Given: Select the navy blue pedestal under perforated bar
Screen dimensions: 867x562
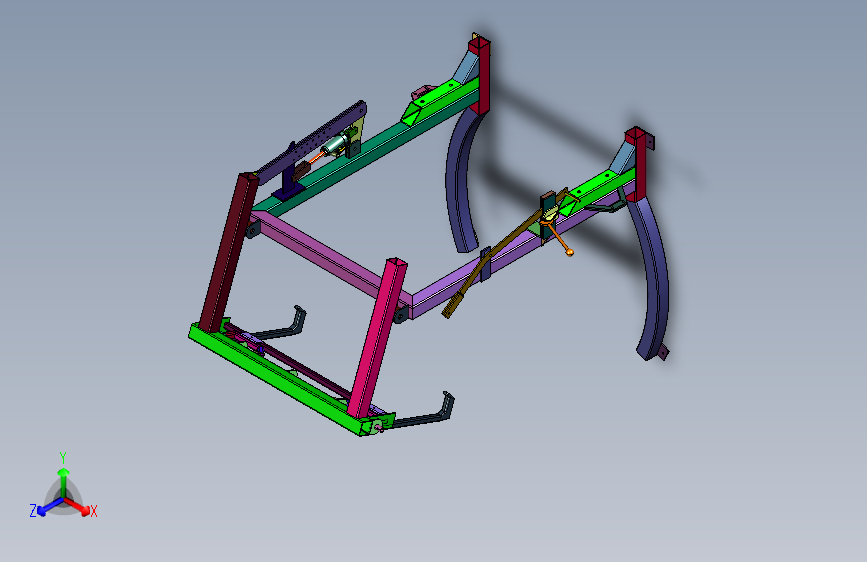Looking at the screenshot, I should (x=288, y=184).
